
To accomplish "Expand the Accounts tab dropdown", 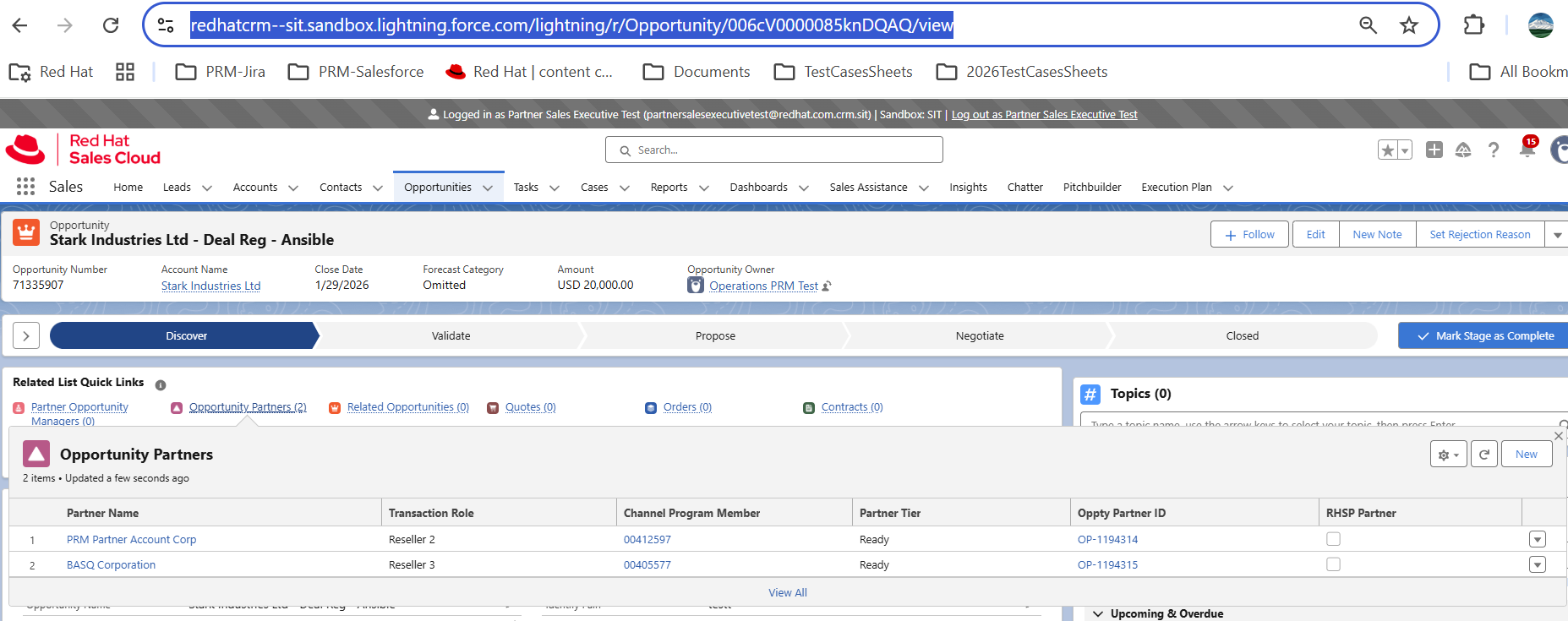I will (x=293, y=188).
